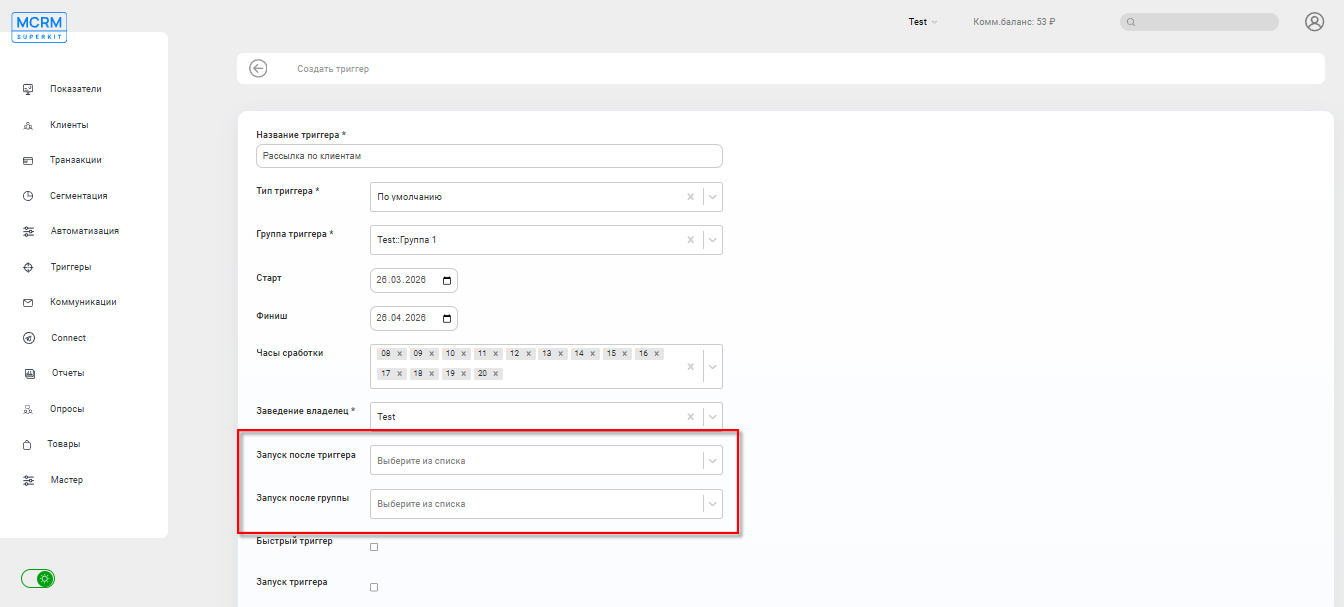This screenshot has width=1344, height=607.
Task: Enable the Быстрый триггер checkbox
Action: click(374, 547)
